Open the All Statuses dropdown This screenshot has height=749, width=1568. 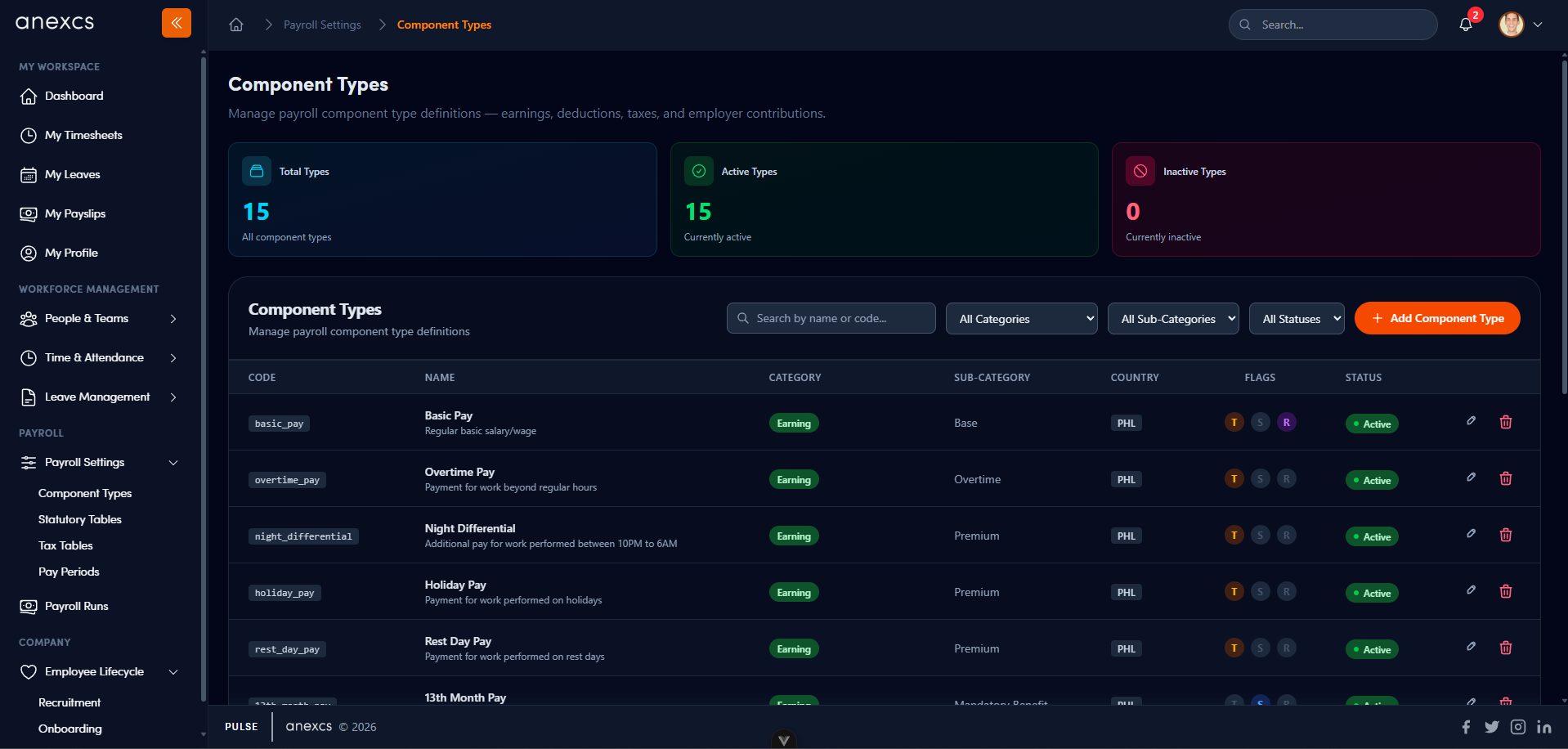pos(1297,318)
